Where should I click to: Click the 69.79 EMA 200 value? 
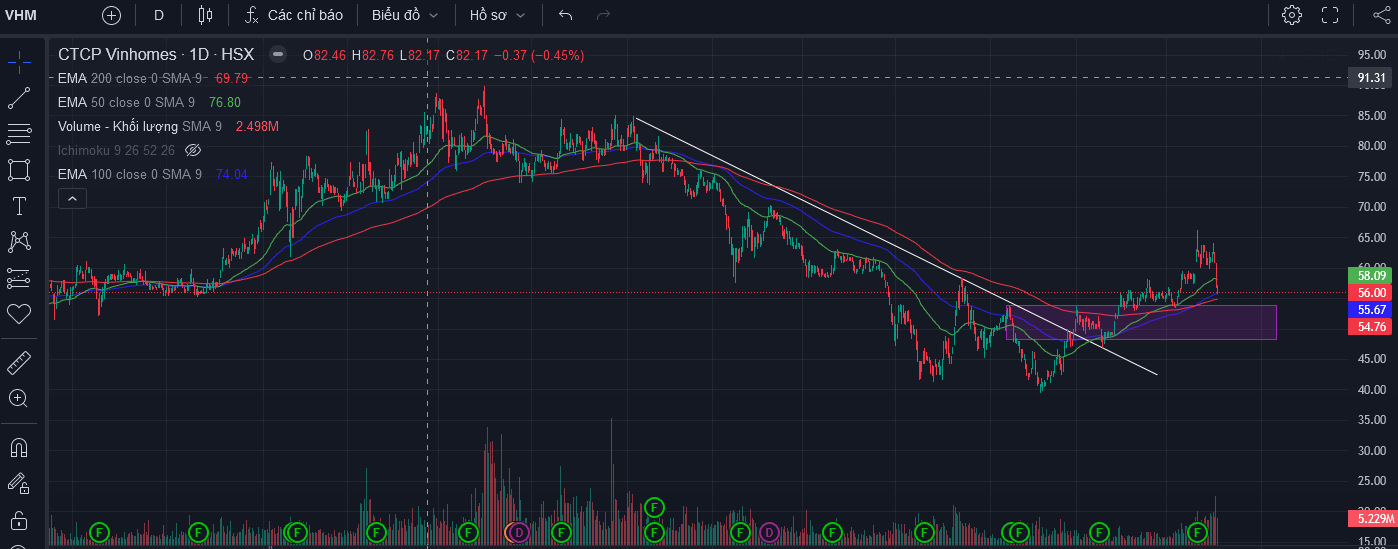click(x=231, y=78)
